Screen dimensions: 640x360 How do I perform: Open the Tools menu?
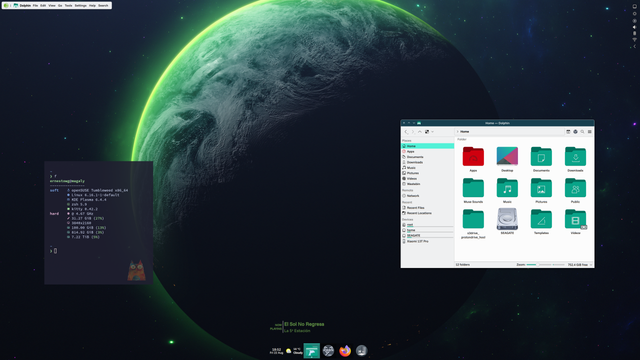(69, 6)
